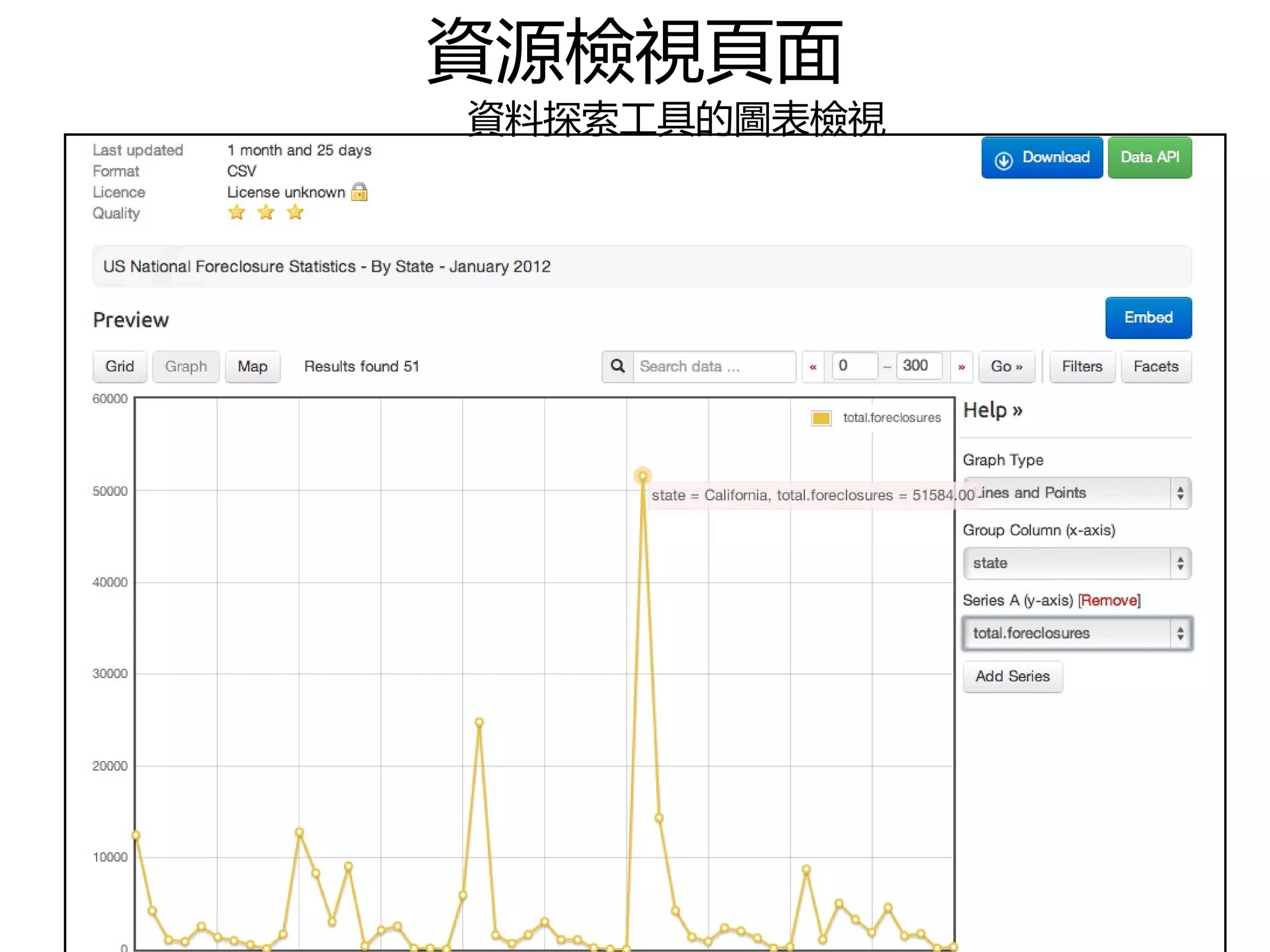1270x952 pixels.
Task: Switch to the Grid view tab
Action: tap(120, 366)
